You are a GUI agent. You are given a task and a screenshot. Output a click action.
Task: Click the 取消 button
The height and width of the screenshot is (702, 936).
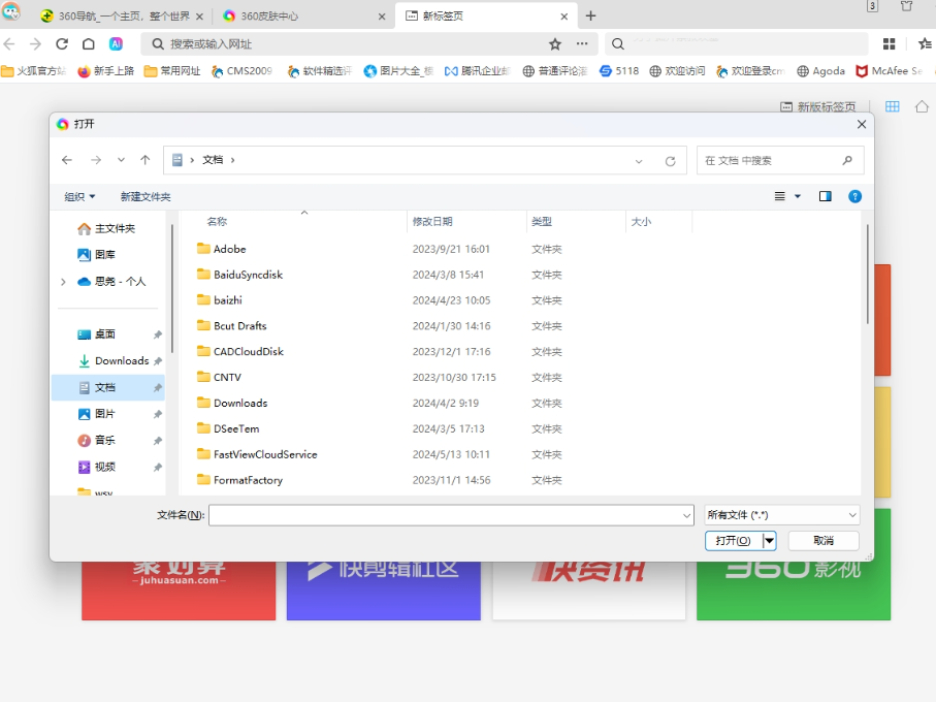click(823, 541)
